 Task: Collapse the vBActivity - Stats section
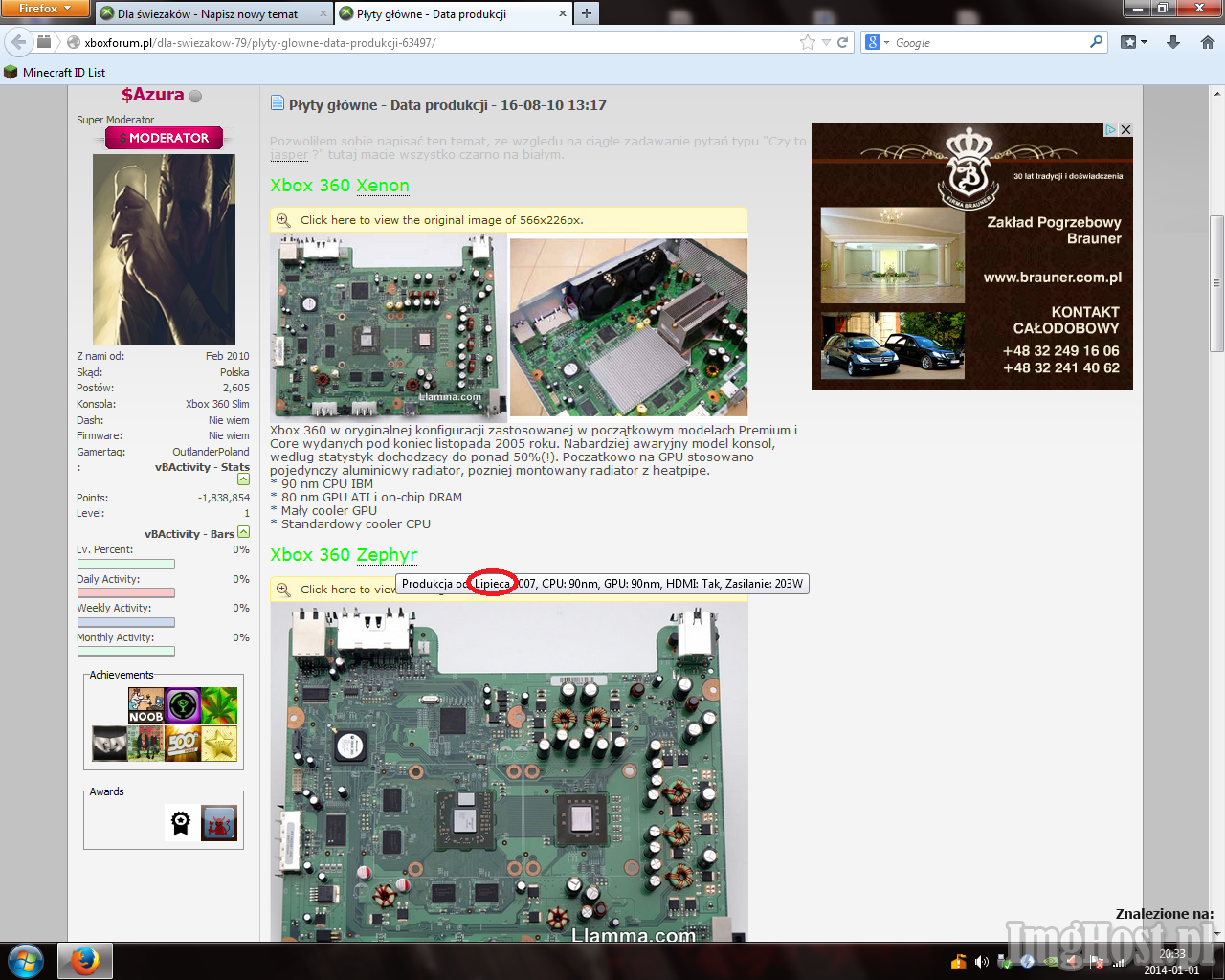pyautogui.click(x=243, y=479)
